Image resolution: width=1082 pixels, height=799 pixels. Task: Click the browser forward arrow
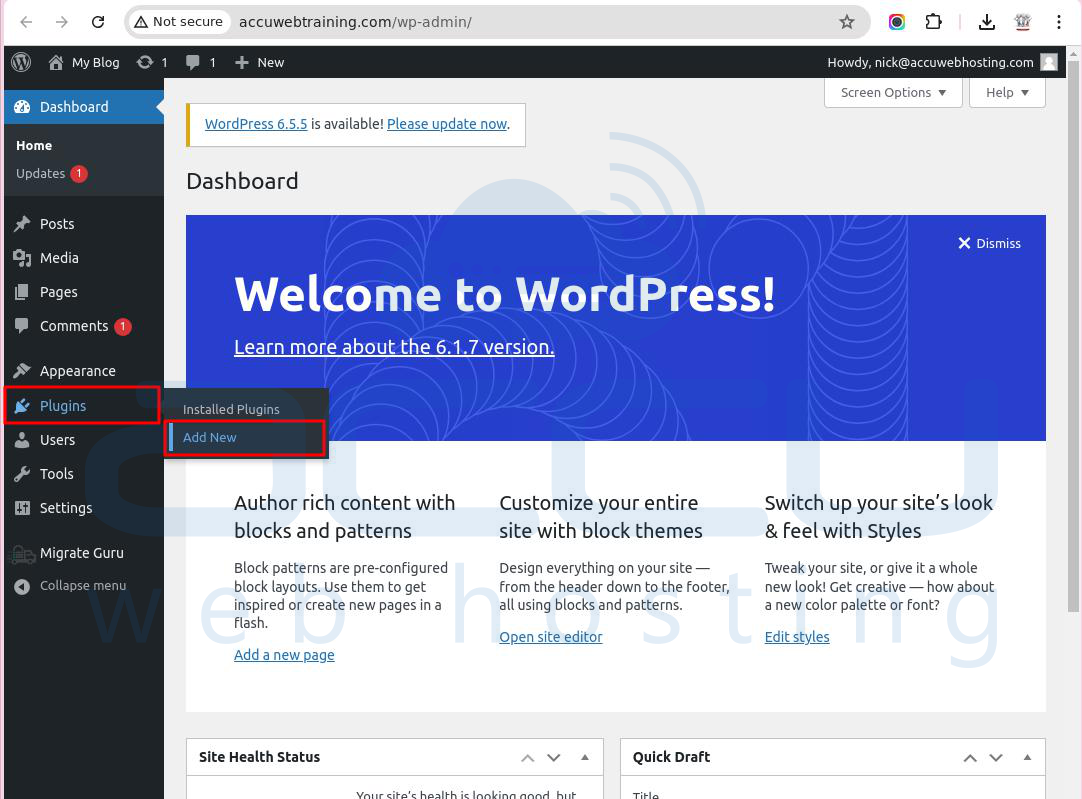coord(62,22)
